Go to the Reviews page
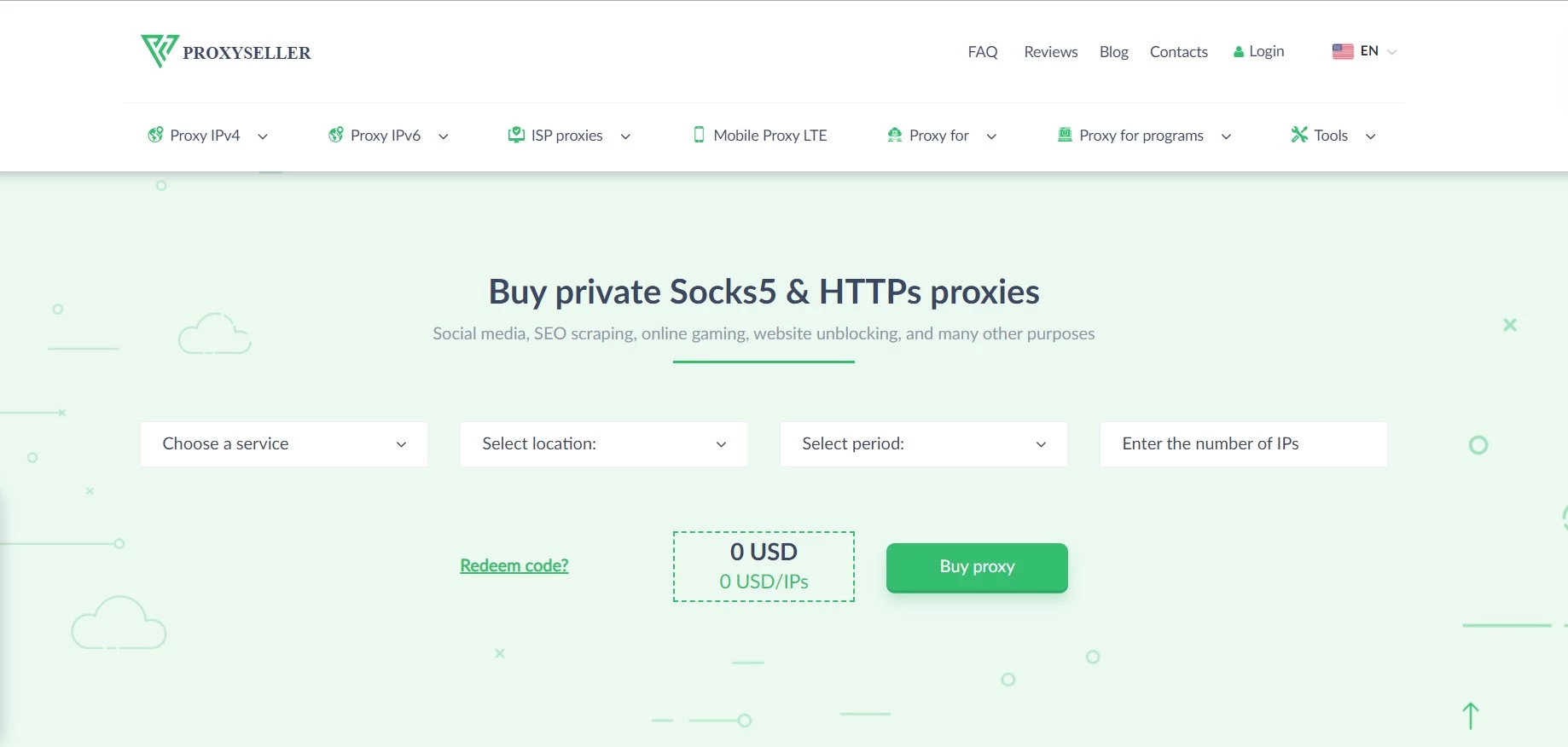Image resolution: width=1568 pixels, height=747 pixels. click(1051, 52)
